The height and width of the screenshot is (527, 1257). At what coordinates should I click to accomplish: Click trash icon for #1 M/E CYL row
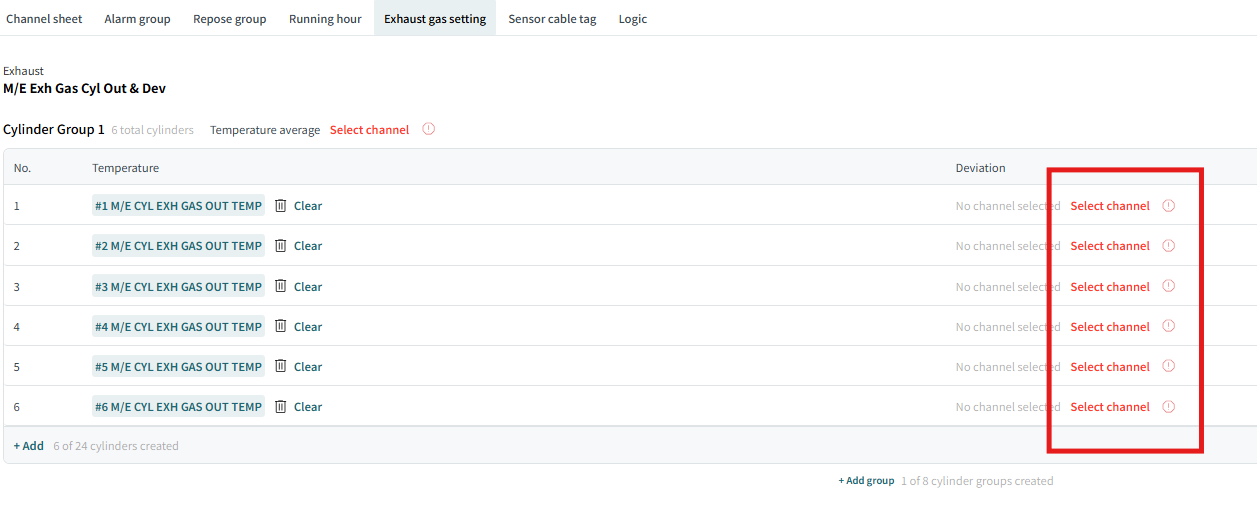tap(281, 206)
